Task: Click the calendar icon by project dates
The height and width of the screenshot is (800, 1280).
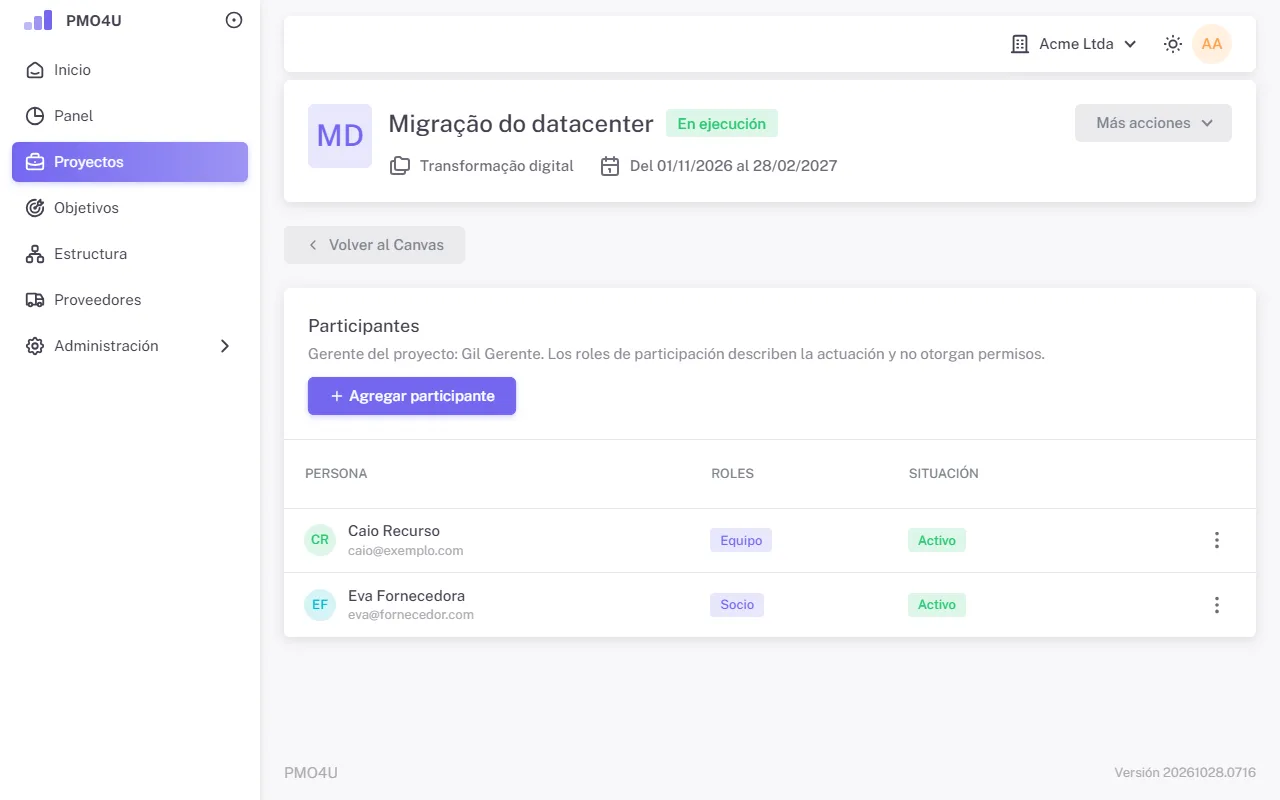Action: point(610,166)
